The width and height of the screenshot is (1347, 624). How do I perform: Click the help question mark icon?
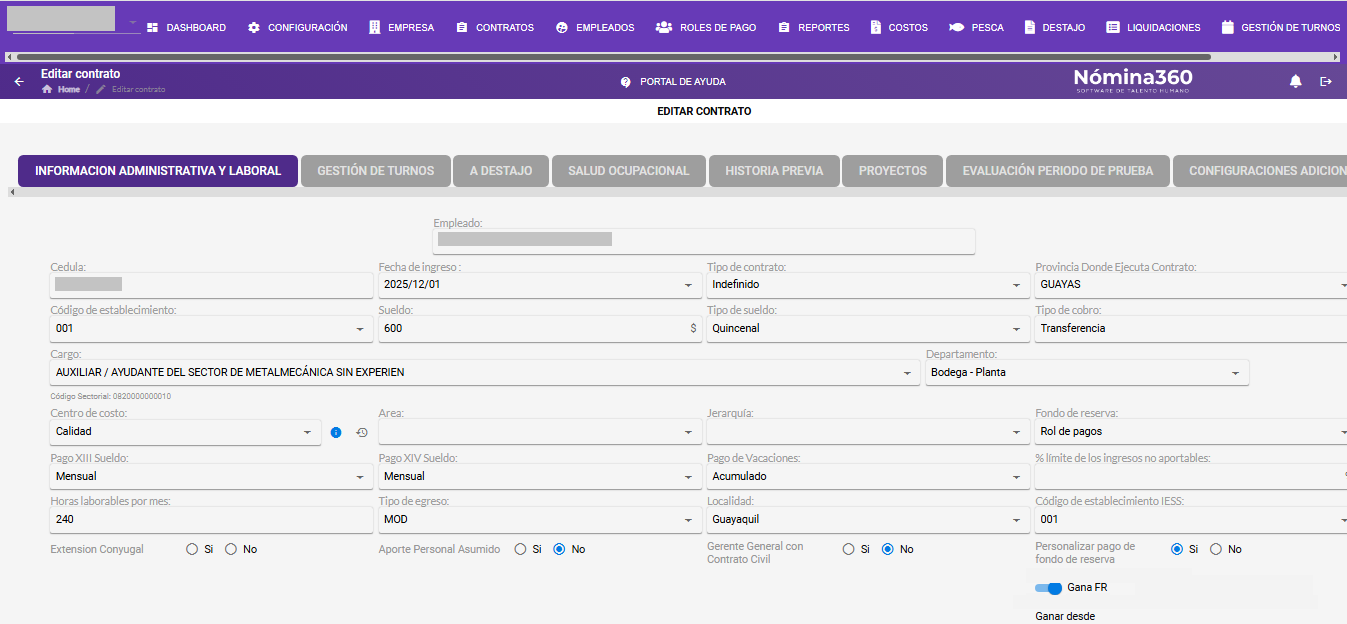click(x=626, y=82)
